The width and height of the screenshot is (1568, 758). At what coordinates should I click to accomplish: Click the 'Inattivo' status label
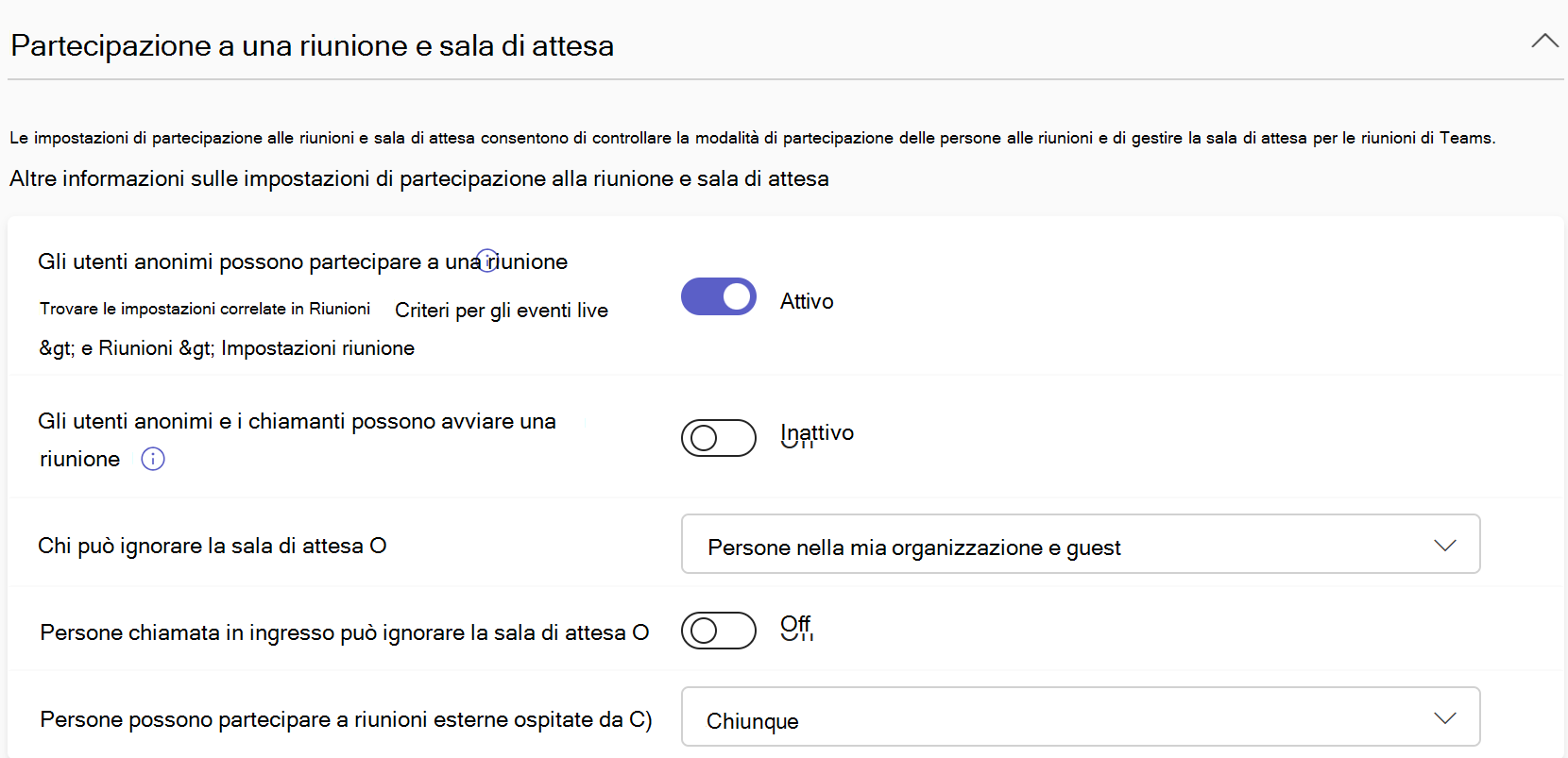coord(816,432)
